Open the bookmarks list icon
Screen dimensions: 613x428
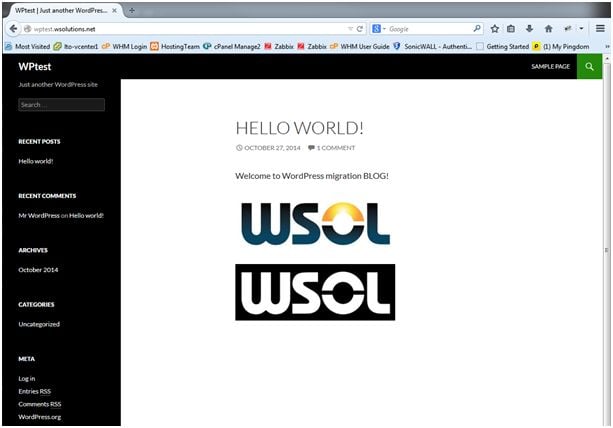click(511, 29)
